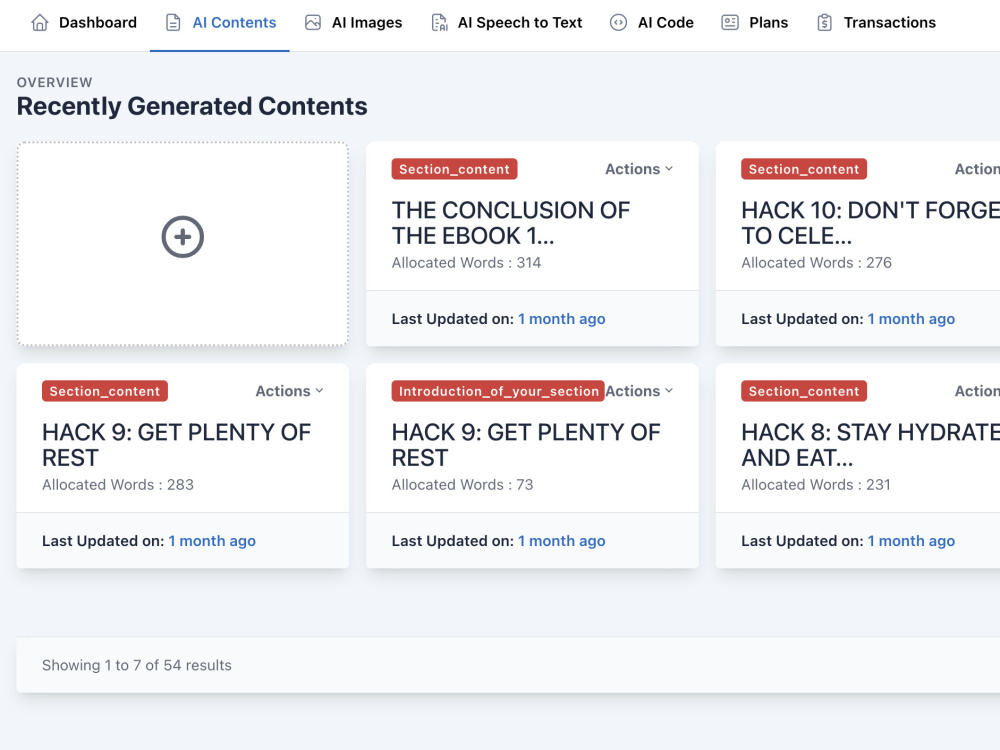Click the 1 month ago link on conclusion card
The width and height of the screenshot is (1000, 750).
pos(561,318)
